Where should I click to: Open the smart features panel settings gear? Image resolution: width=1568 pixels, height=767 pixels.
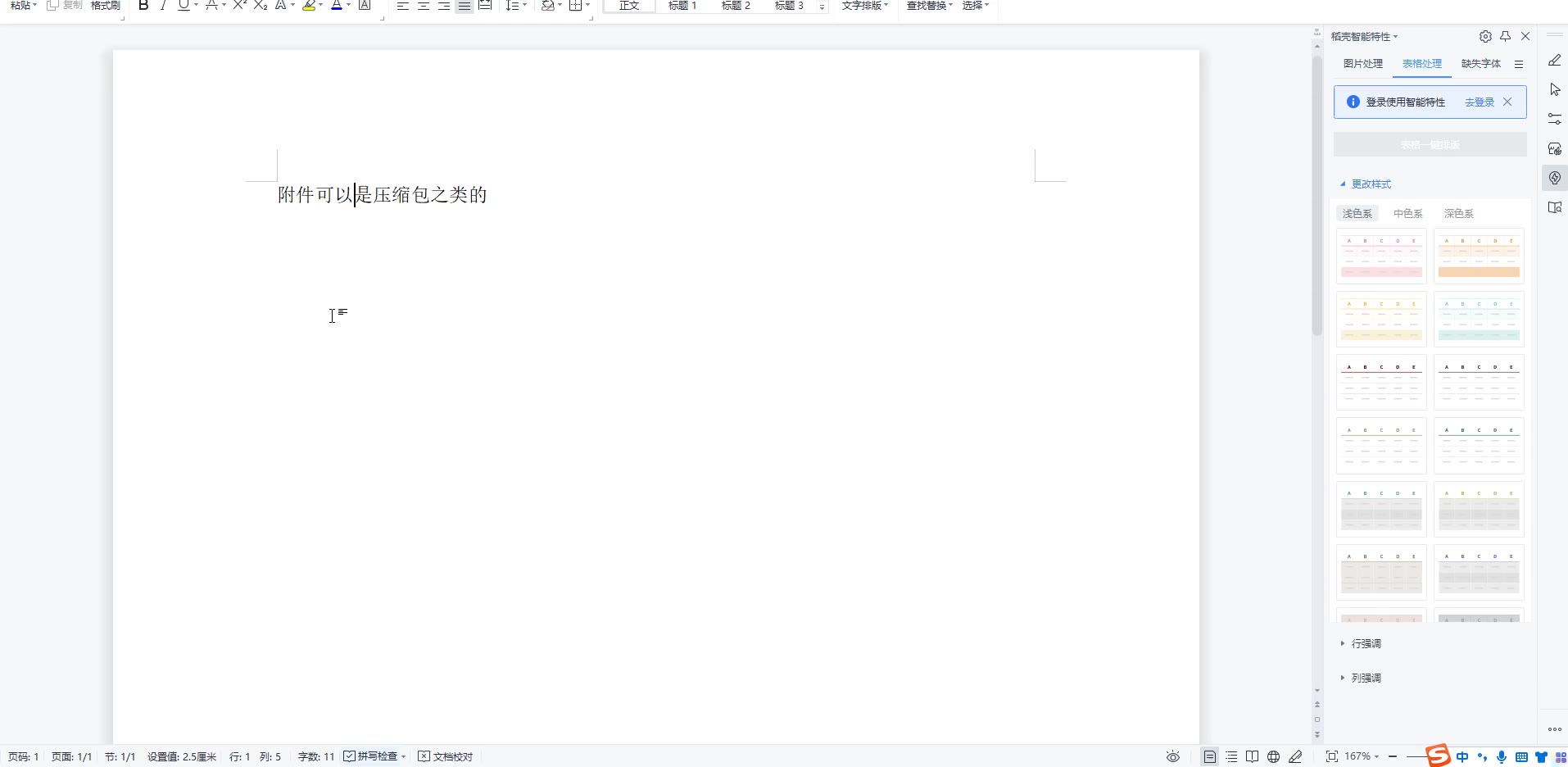[x=1485, y=36]
